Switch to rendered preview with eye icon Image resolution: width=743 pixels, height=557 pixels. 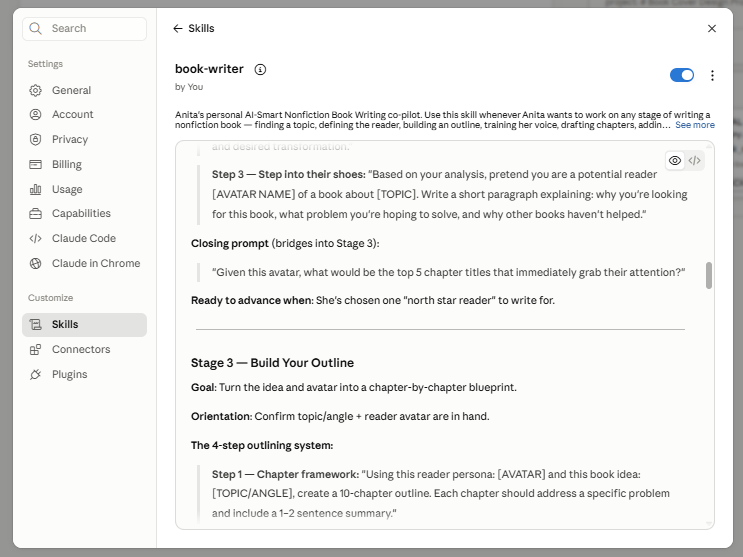[x=675, y=161]
